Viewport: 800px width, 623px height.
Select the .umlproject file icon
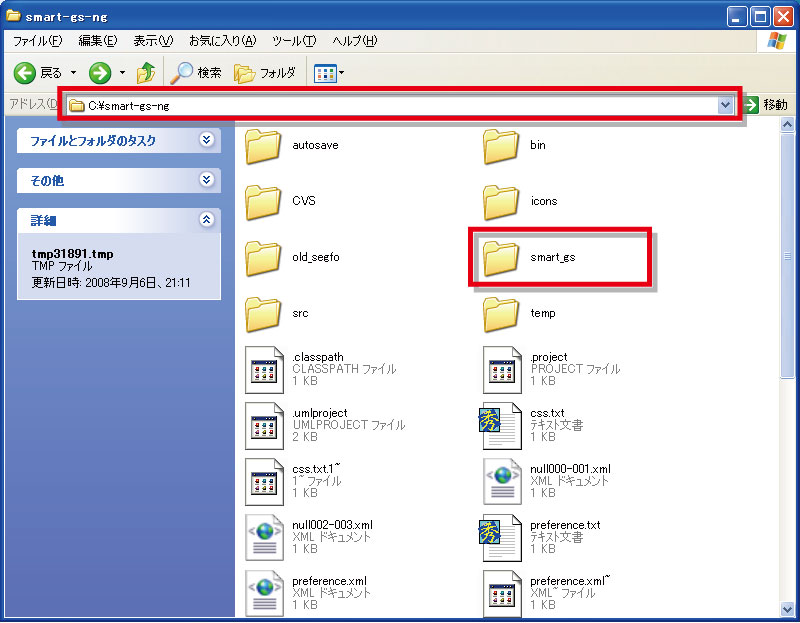264,426
